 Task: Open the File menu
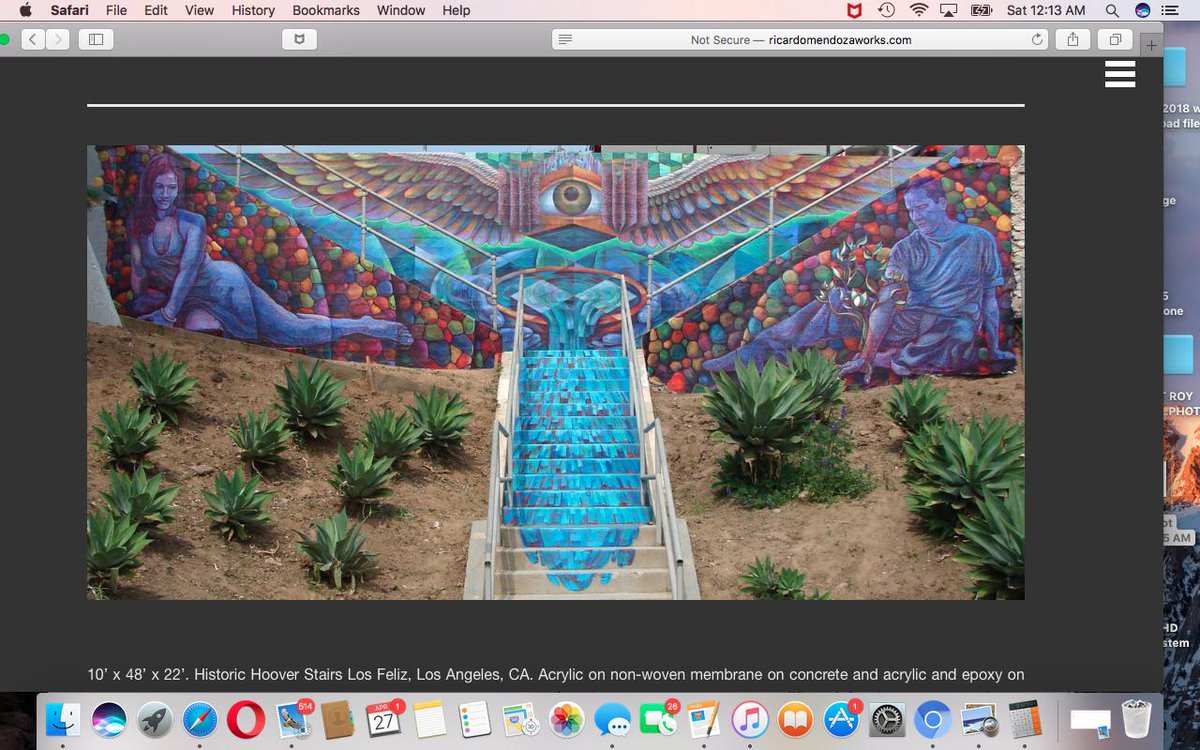tap(116, 10)
